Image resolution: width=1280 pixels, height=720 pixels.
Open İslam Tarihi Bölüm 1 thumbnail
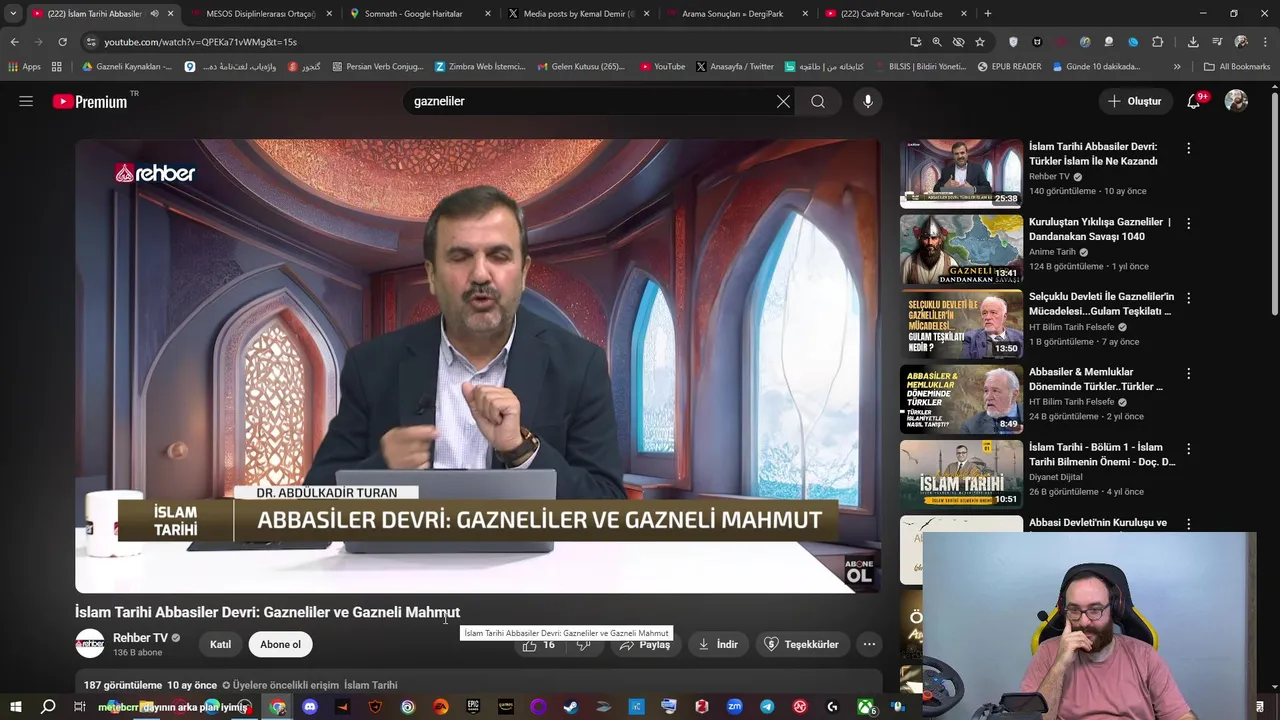pos(961,475)
